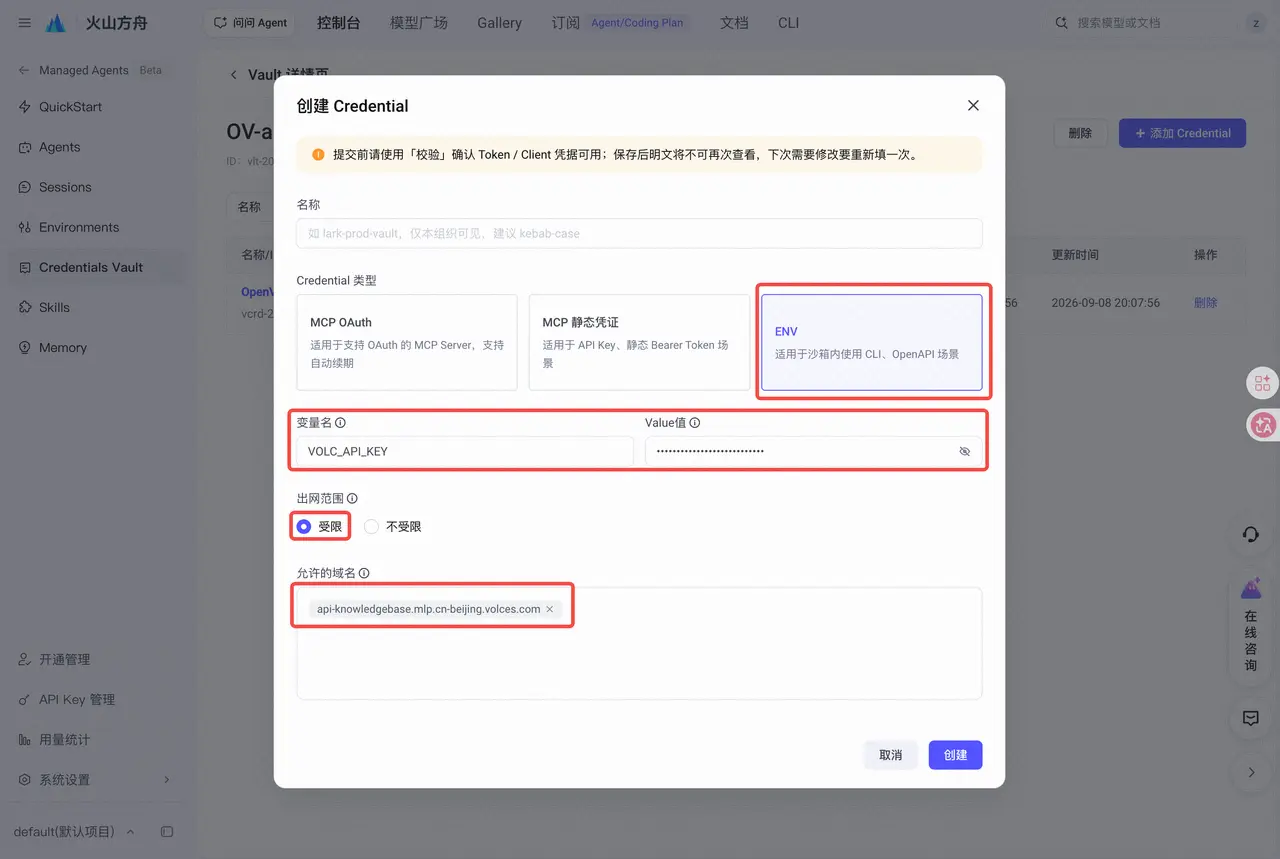Go back via Managed Agents arrow
1280x859 pixels.
(24, 71)
